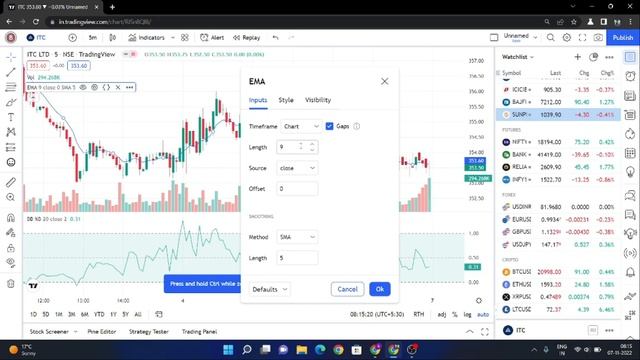Open the Unnamed layout dropdown arrow
The height and width of the screenshot is (360, 640).
(x=535, y=38)
